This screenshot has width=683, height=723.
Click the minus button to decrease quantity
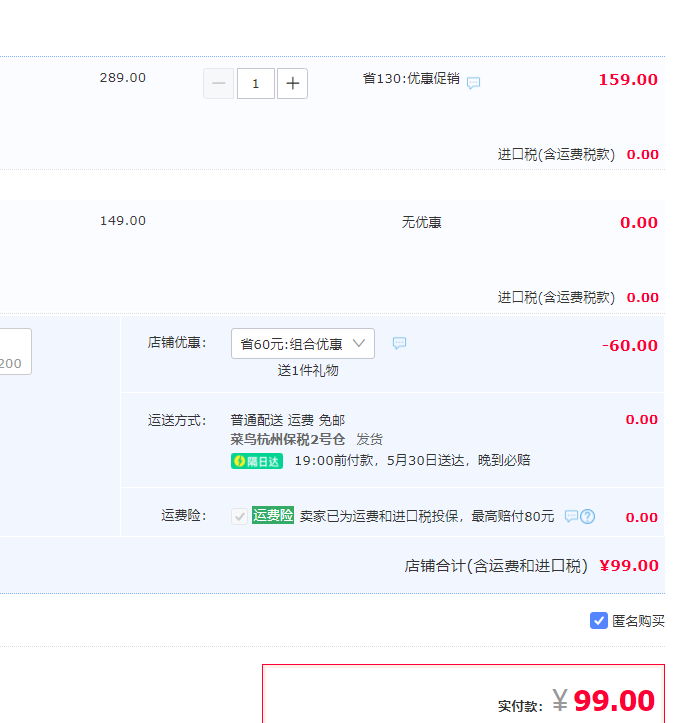(219, 84)
